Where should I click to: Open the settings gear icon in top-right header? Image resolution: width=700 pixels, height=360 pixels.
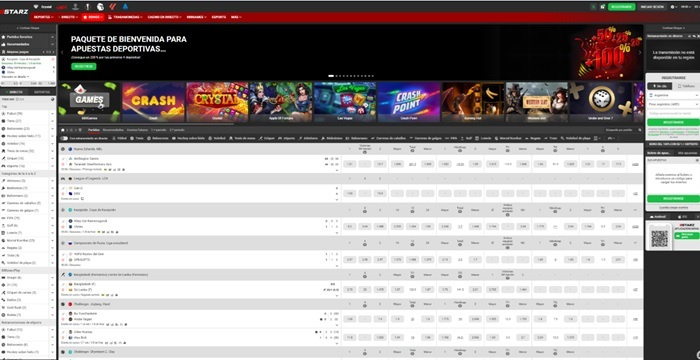click(673, 7)
